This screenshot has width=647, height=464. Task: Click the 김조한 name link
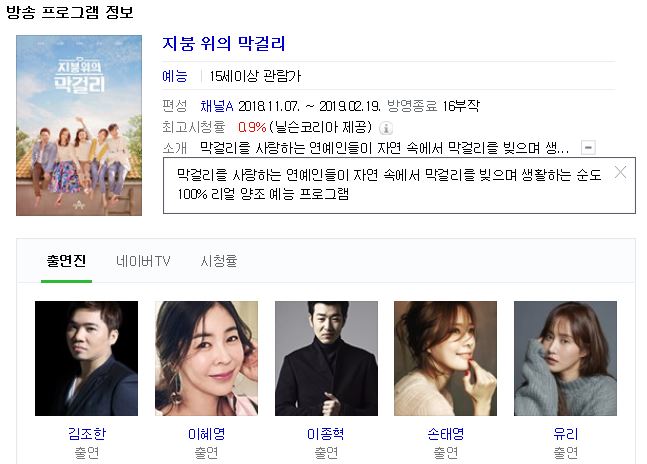pyautogui.click(x=87, y=433)
